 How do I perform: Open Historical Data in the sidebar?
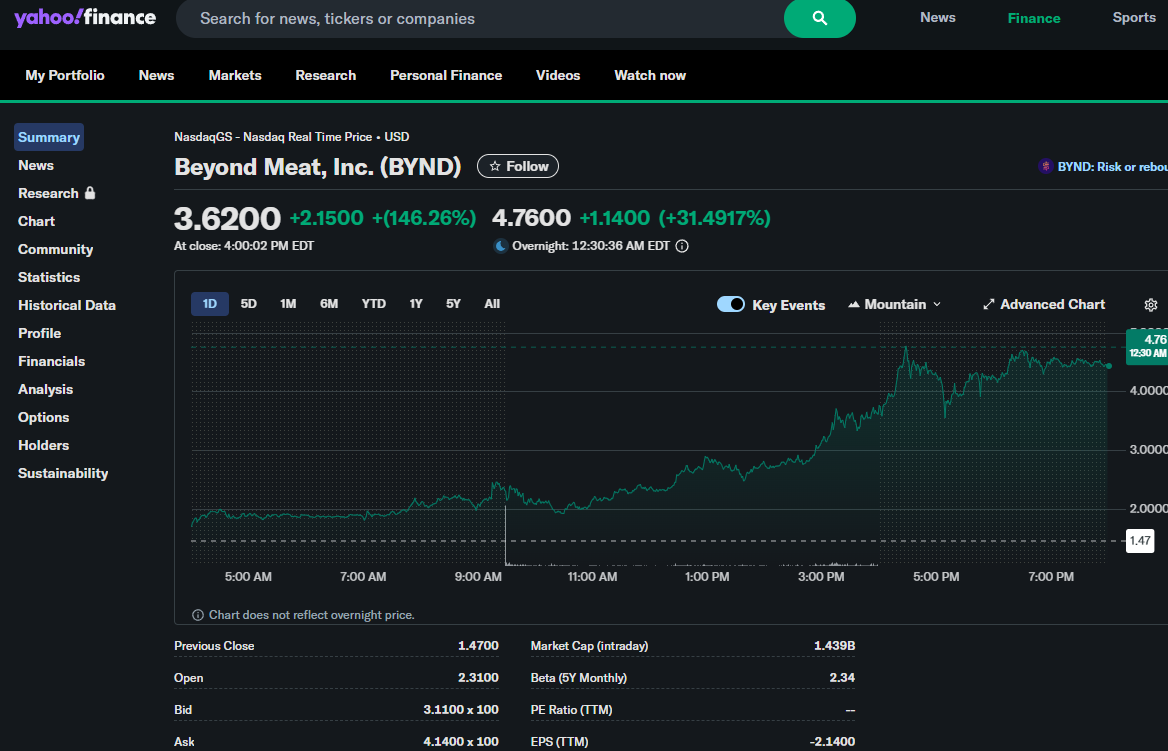tap(67, 305)
